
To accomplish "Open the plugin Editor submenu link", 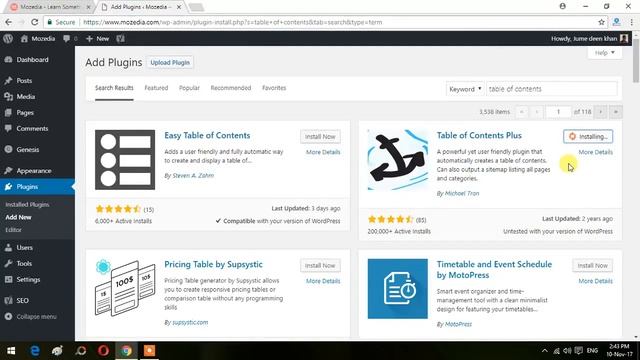I will (13, 230).
